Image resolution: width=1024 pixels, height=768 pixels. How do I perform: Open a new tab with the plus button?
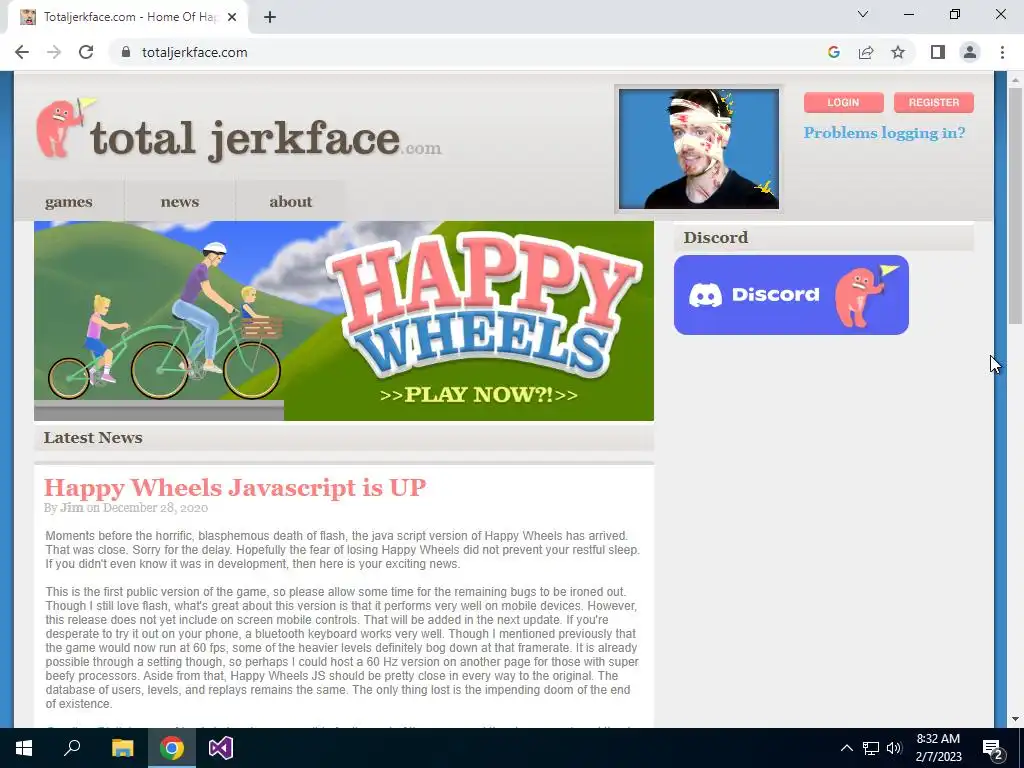(270, 17)
